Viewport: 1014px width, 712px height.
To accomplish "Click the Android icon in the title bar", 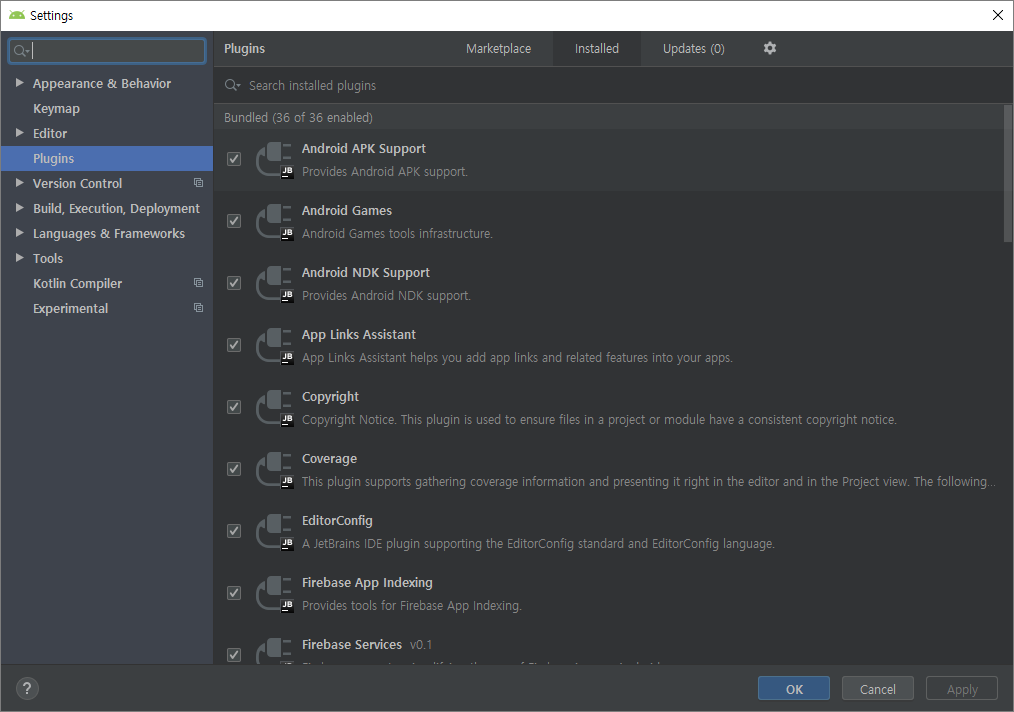I will [x=17, y=15].
